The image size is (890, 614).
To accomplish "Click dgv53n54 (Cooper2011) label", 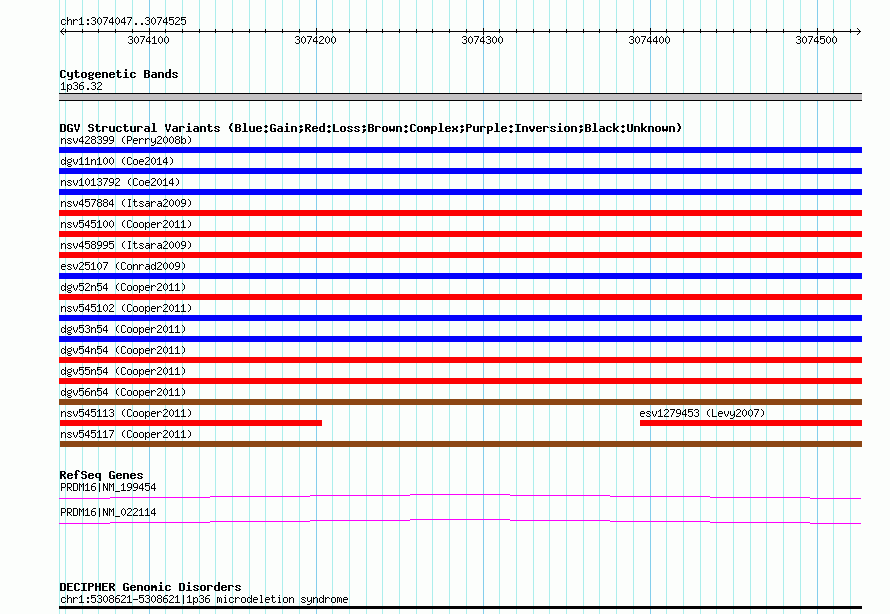I will click(123, 329).
